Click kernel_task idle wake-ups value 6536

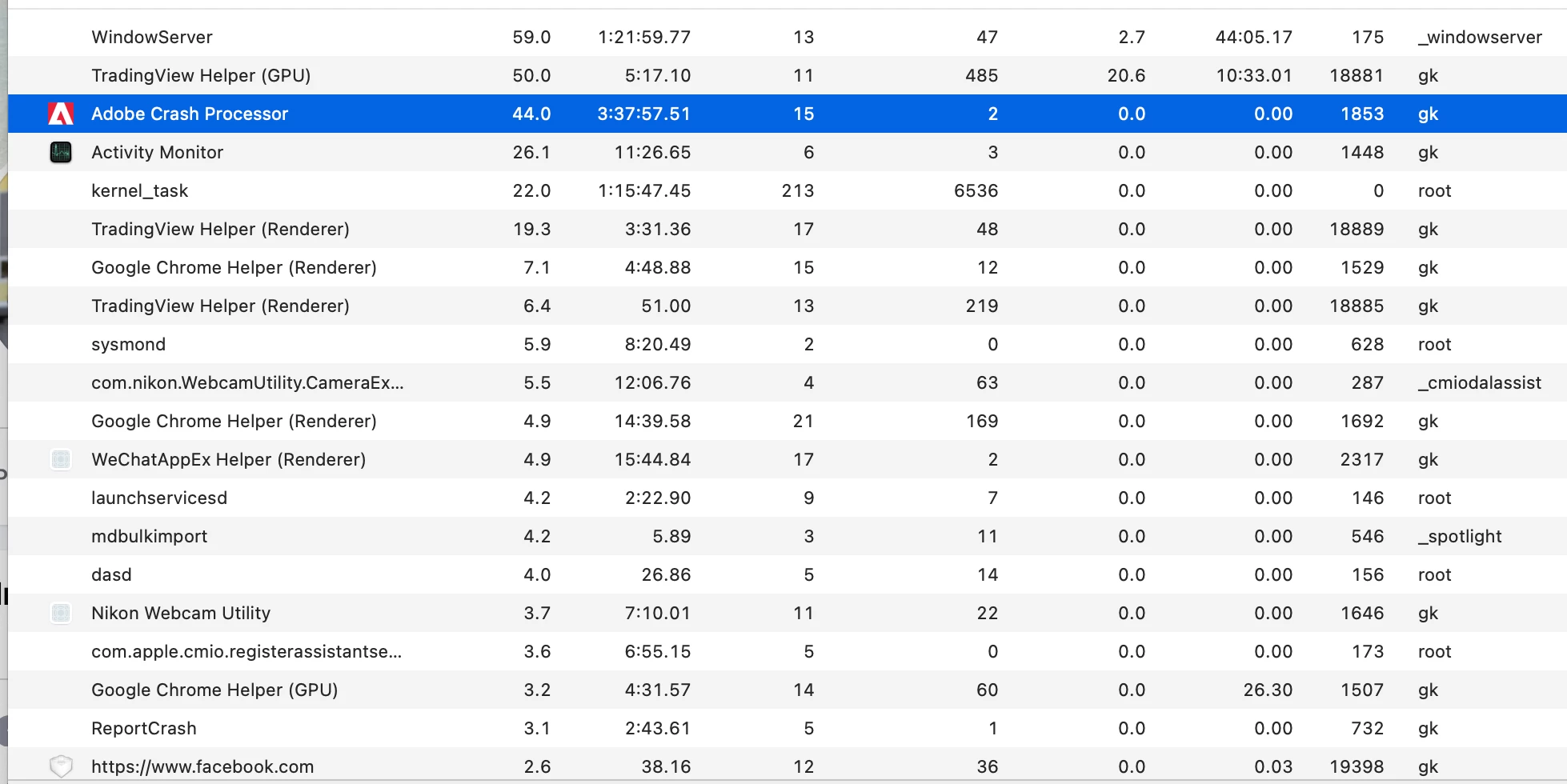(x=976, y=190)
